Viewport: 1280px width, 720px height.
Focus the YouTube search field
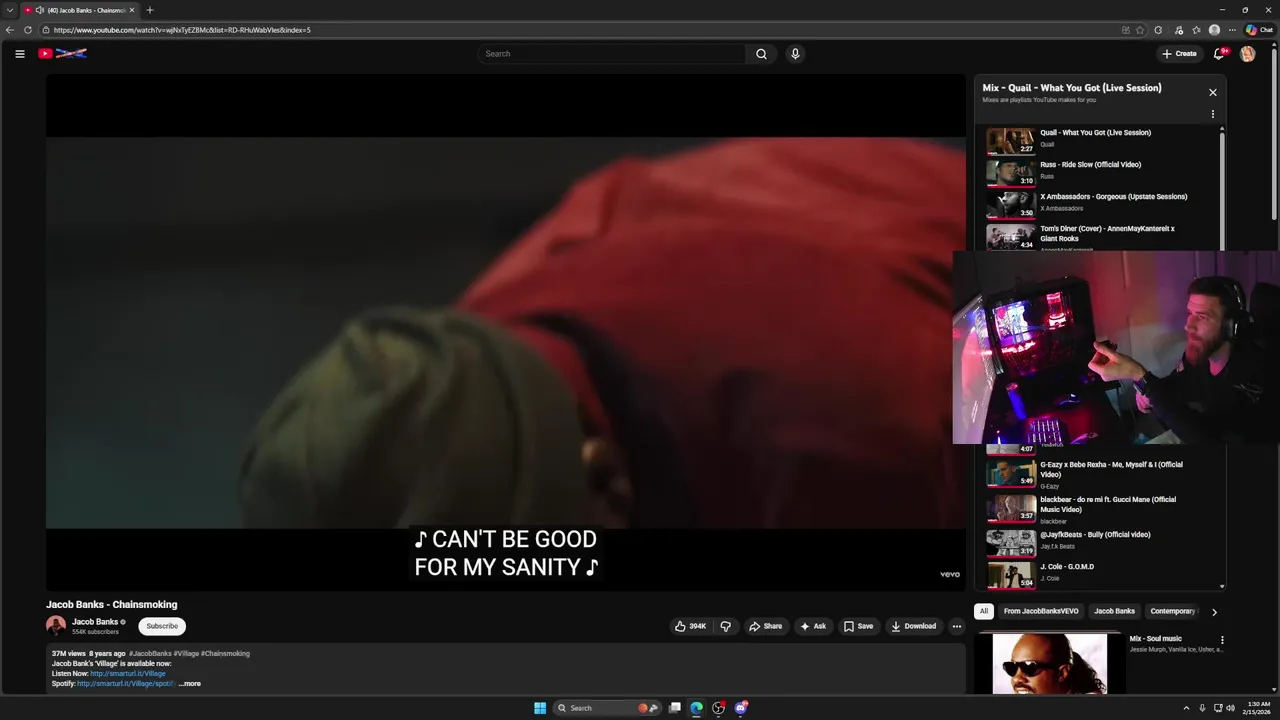click(611, 54)
